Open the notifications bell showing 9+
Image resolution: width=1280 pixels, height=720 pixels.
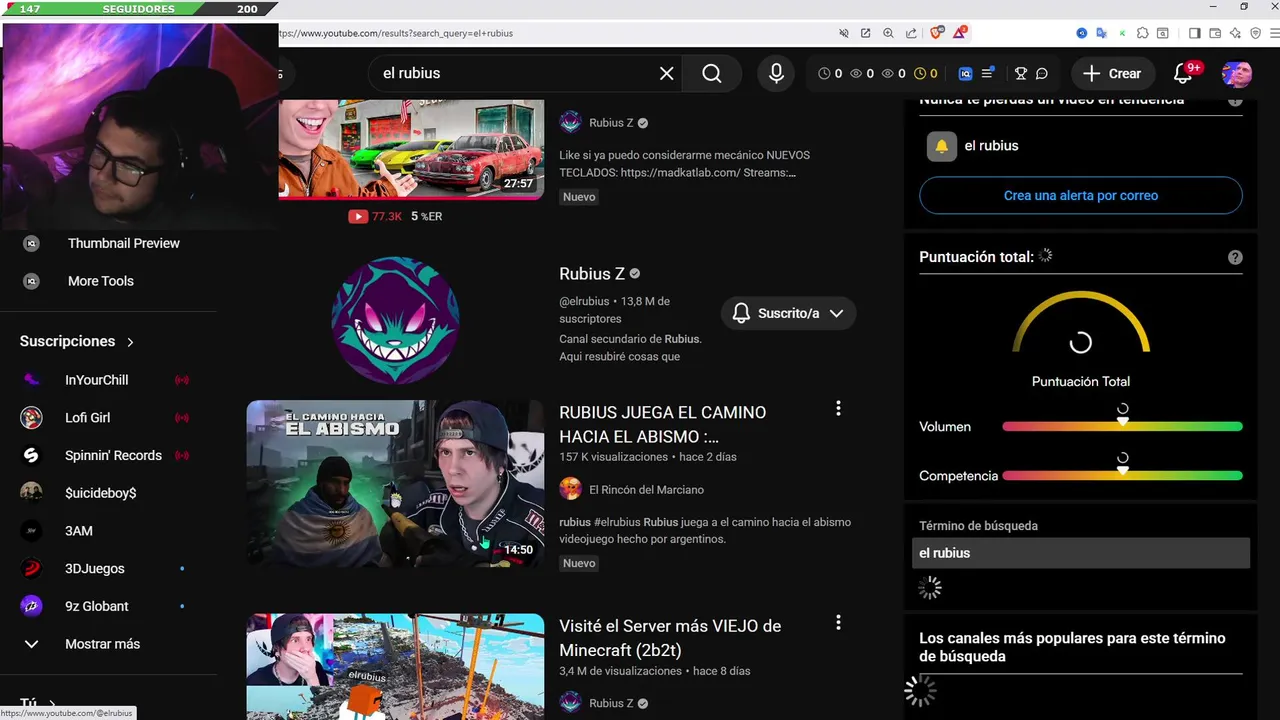(x=1183, y=73)
